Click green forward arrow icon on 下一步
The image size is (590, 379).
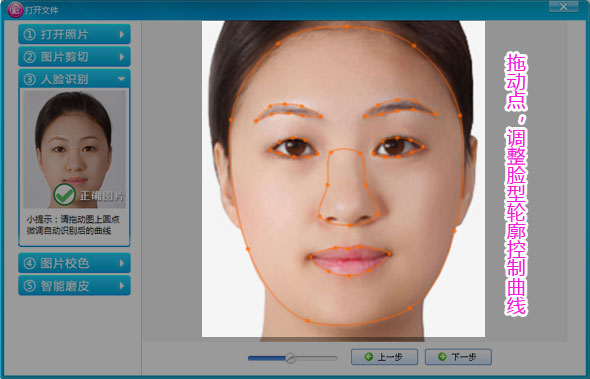442,357
